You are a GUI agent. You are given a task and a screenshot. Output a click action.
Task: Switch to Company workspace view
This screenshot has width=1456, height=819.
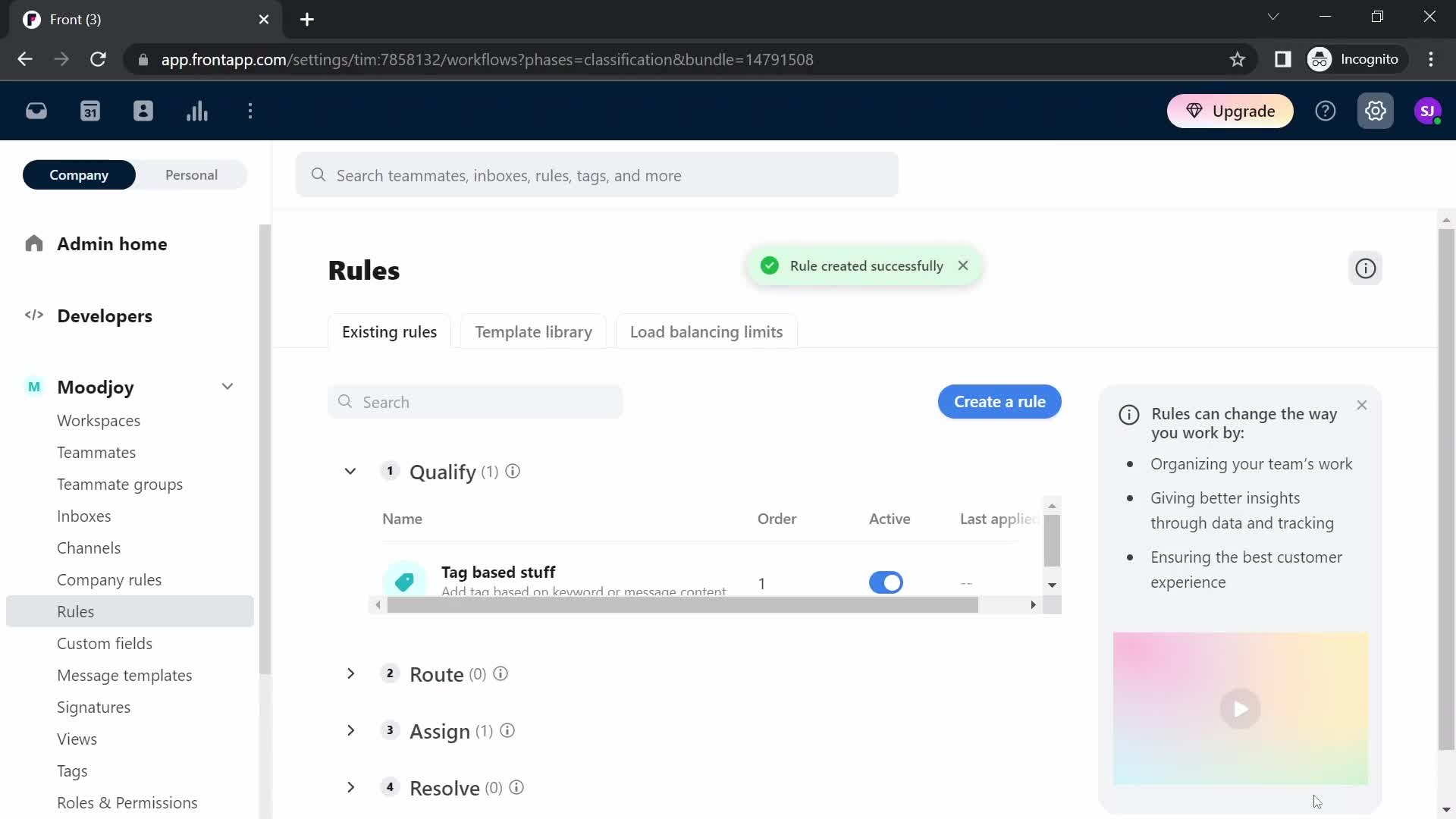pos(78,175)
